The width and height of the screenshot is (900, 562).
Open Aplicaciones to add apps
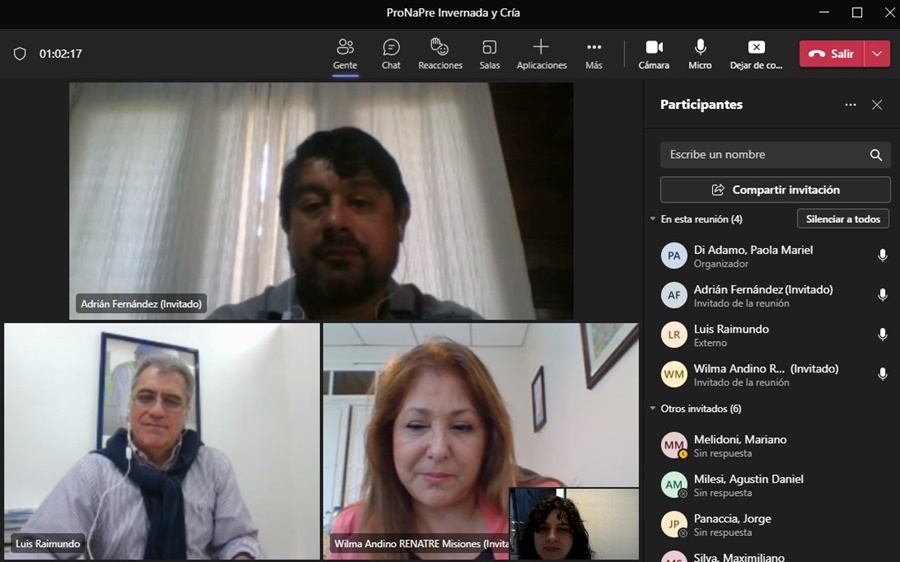point(541,54)
